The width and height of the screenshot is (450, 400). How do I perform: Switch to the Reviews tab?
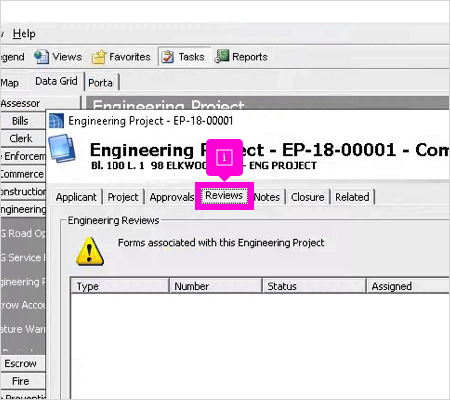pos(224,196)
